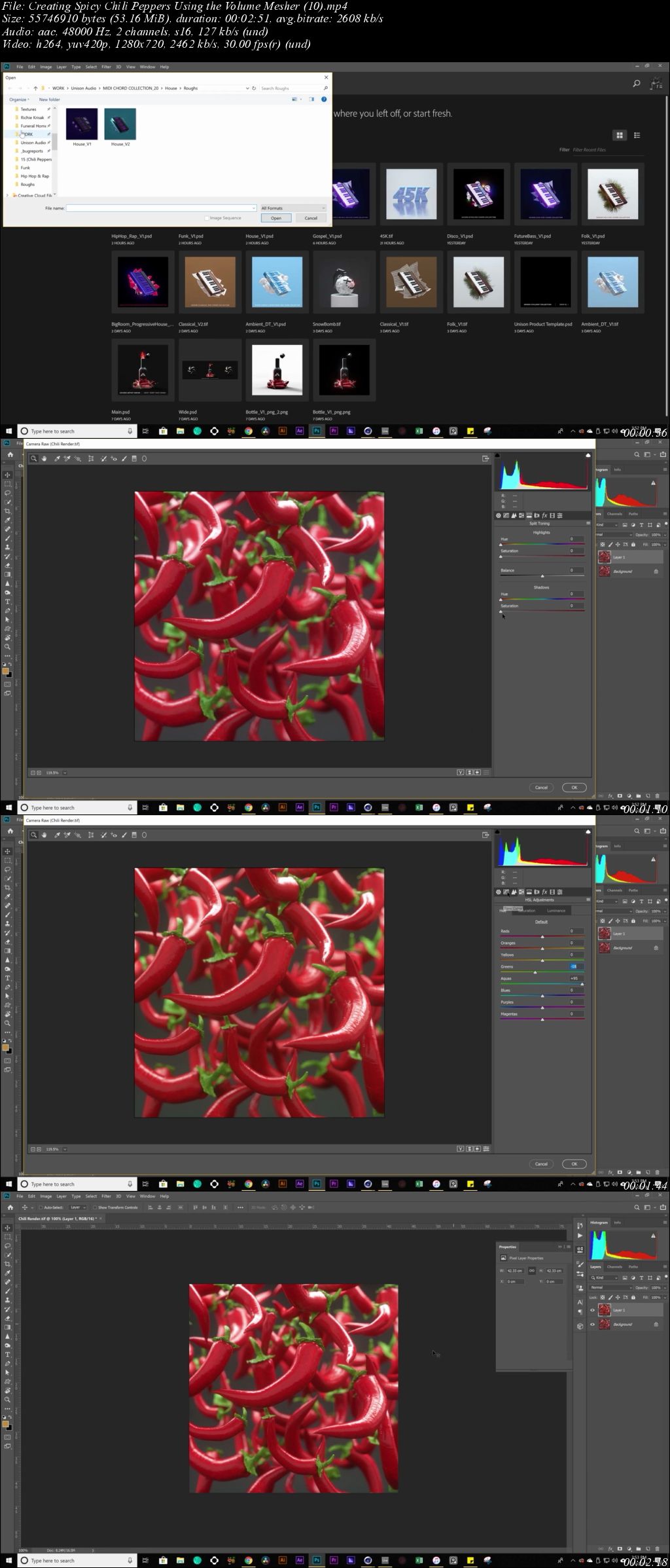Viewport: 670px width, 1568px height.
Task: Toggle highlight clipping warning in Split Toning histogram
Action: (588, 455)
